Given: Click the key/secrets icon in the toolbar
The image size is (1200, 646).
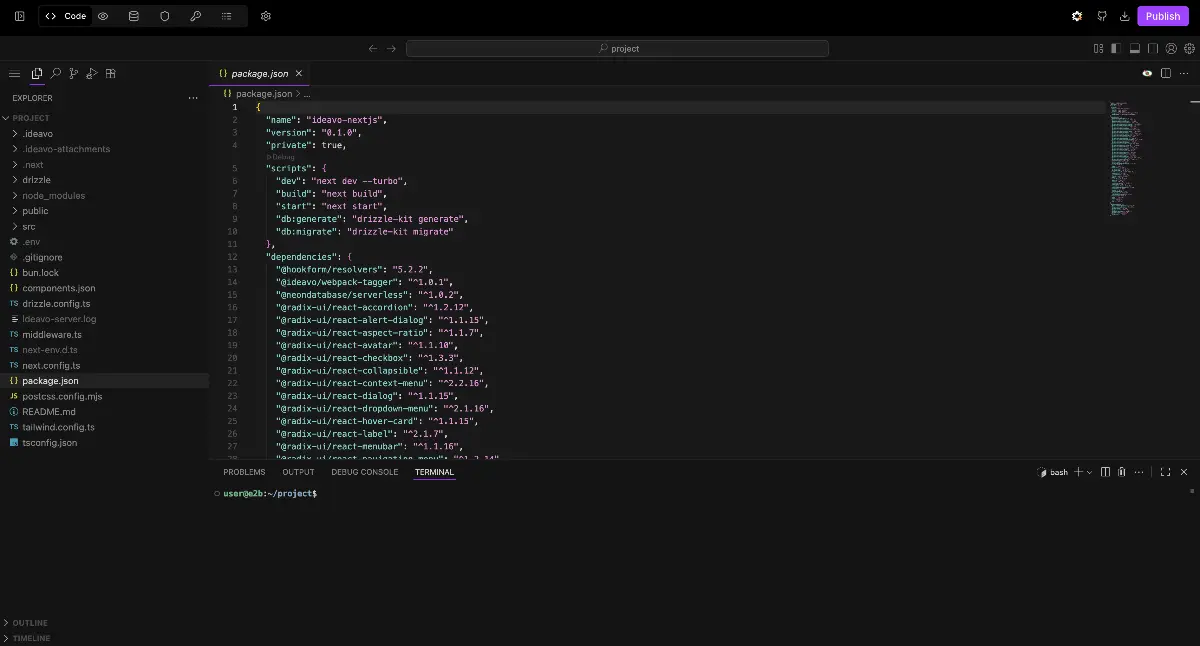Looking at the screenshot, I should pyautogui.click(x=196, y=16).
